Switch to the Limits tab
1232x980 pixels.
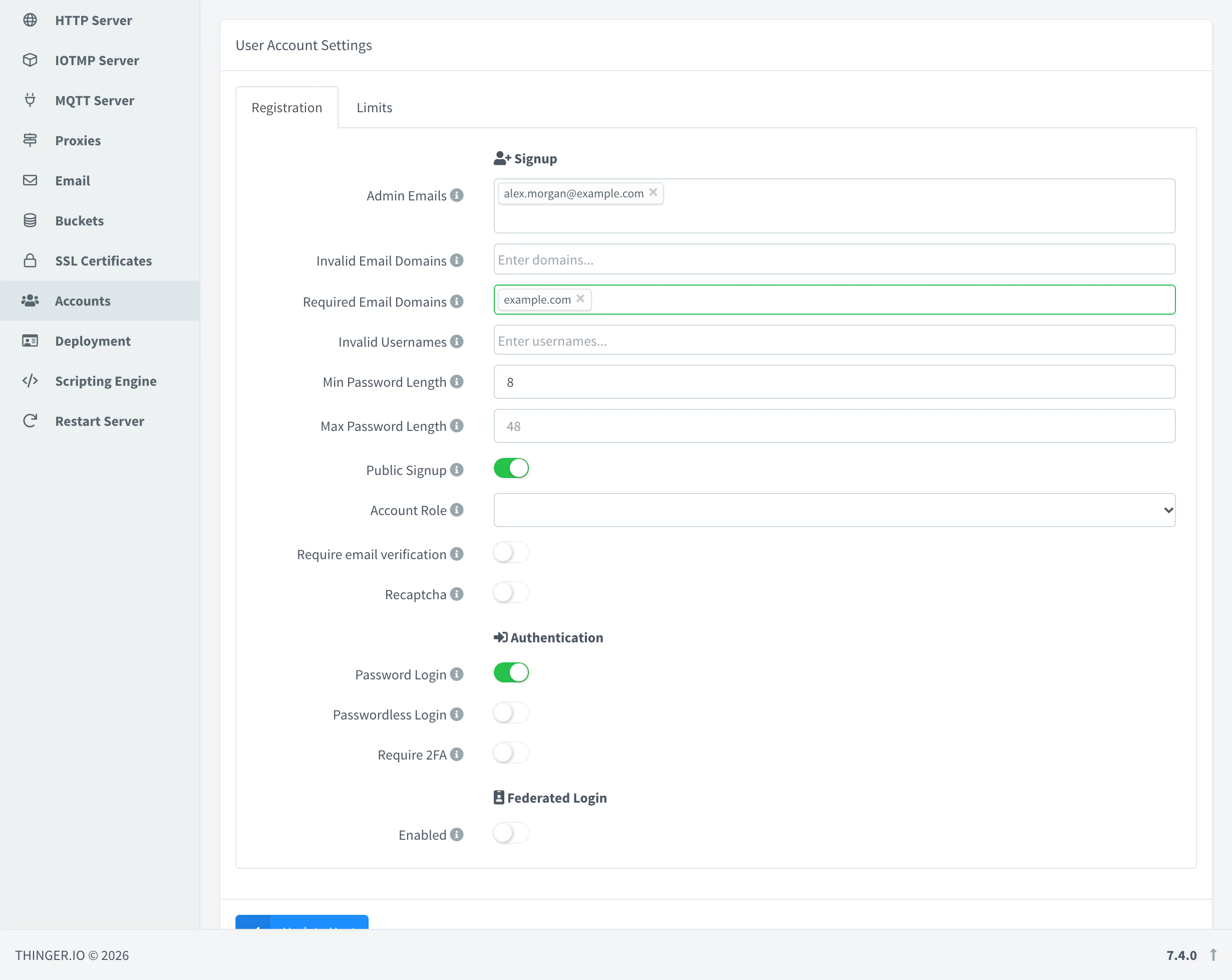(374, 108)
